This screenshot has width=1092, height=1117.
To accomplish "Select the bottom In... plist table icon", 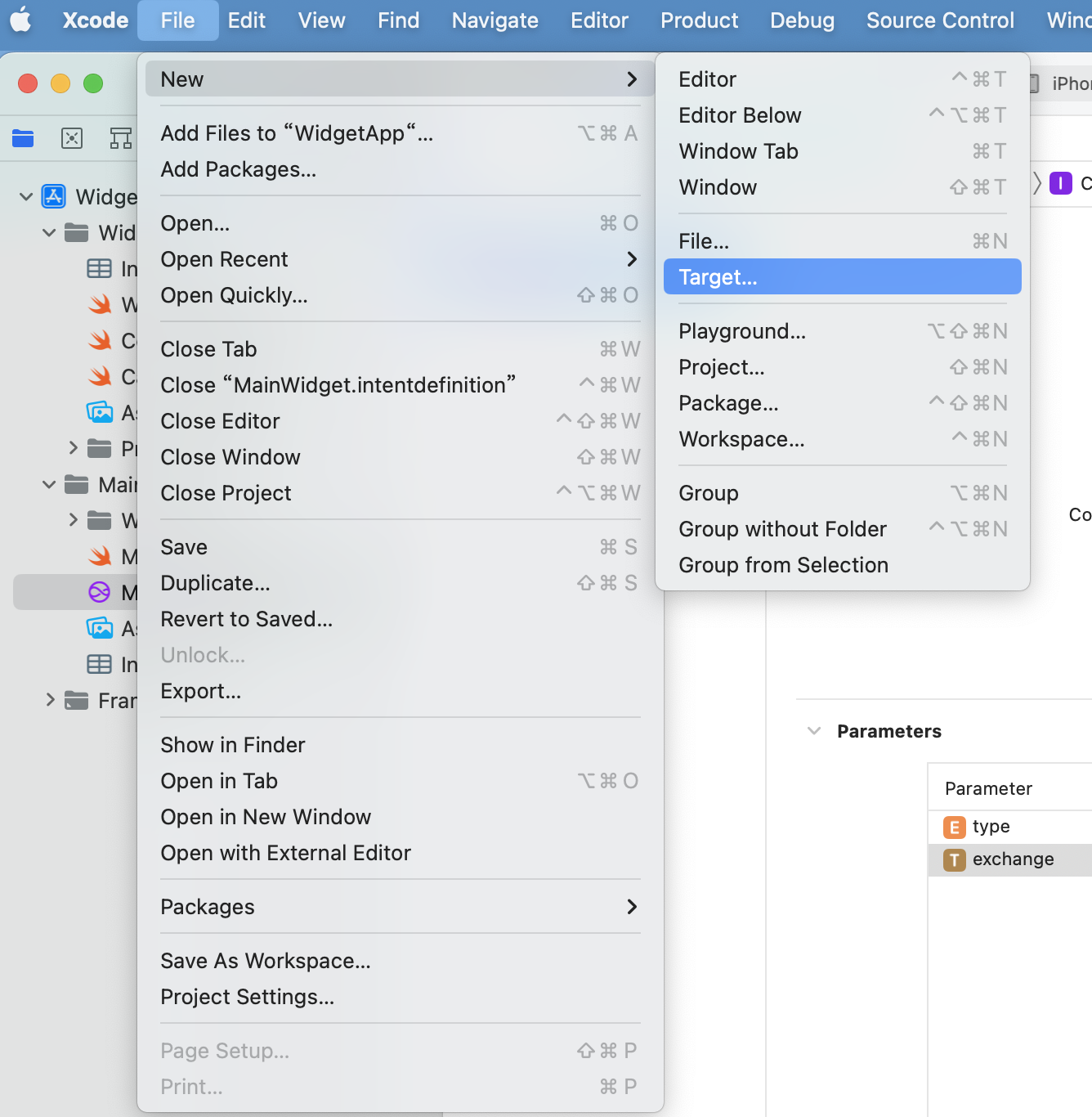I will click(100, 664).
